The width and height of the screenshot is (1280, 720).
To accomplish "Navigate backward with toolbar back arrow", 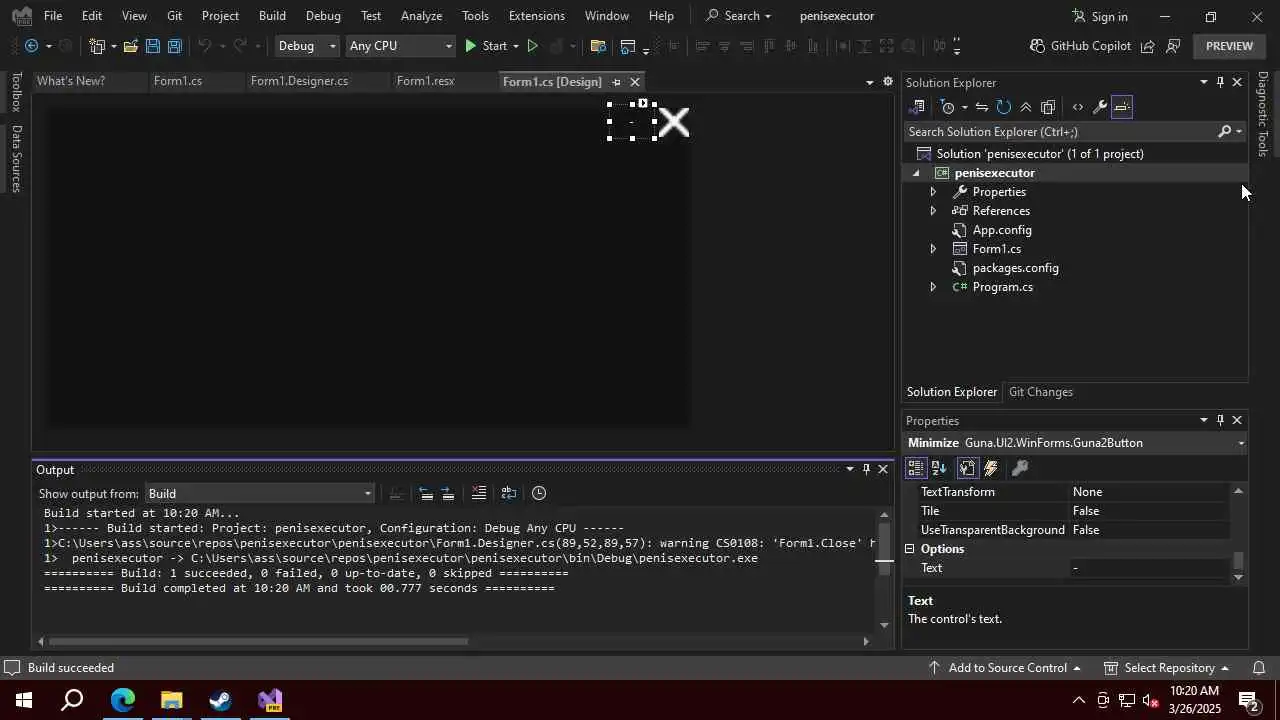I will click(x=31, y=46).
